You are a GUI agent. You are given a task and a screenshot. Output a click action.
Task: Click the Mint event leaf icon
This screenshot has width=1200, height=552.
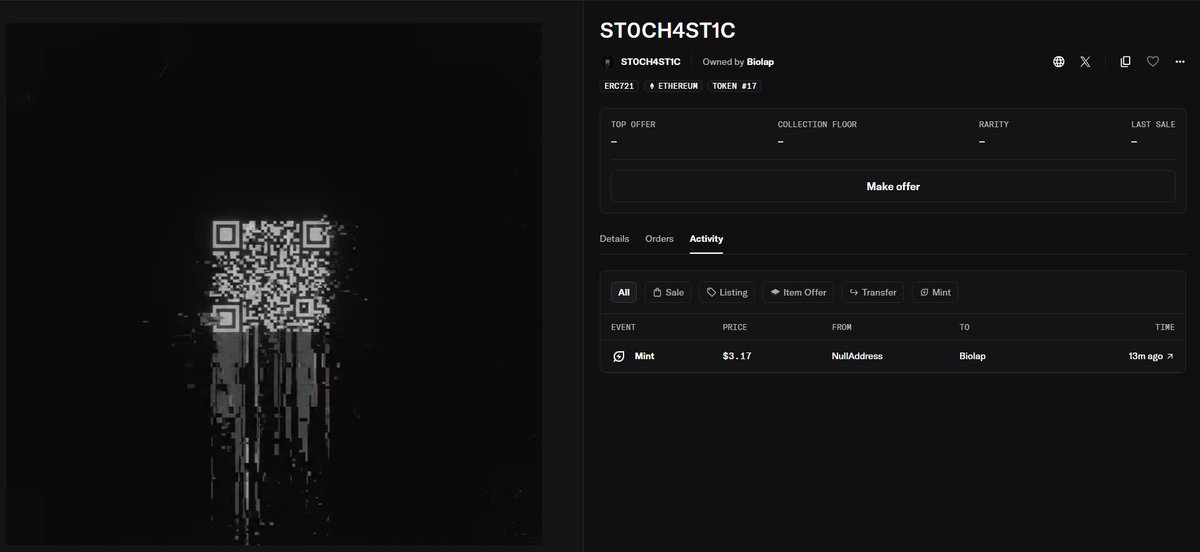(x=619, y=356)
